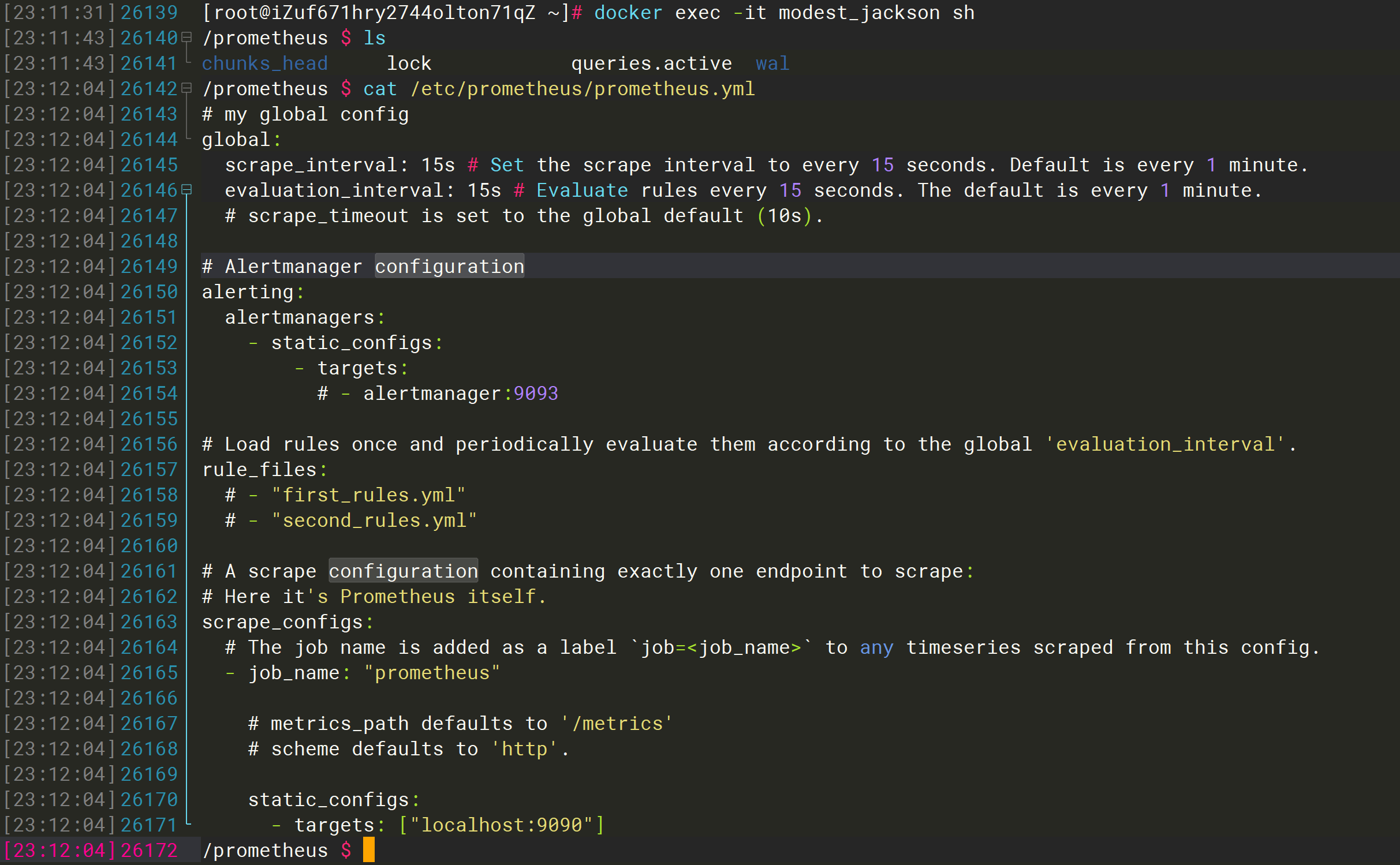This screenshot has width=1400, height=865.
Task: Collapse the fold at line 26142
Action: tap(186, 88)
